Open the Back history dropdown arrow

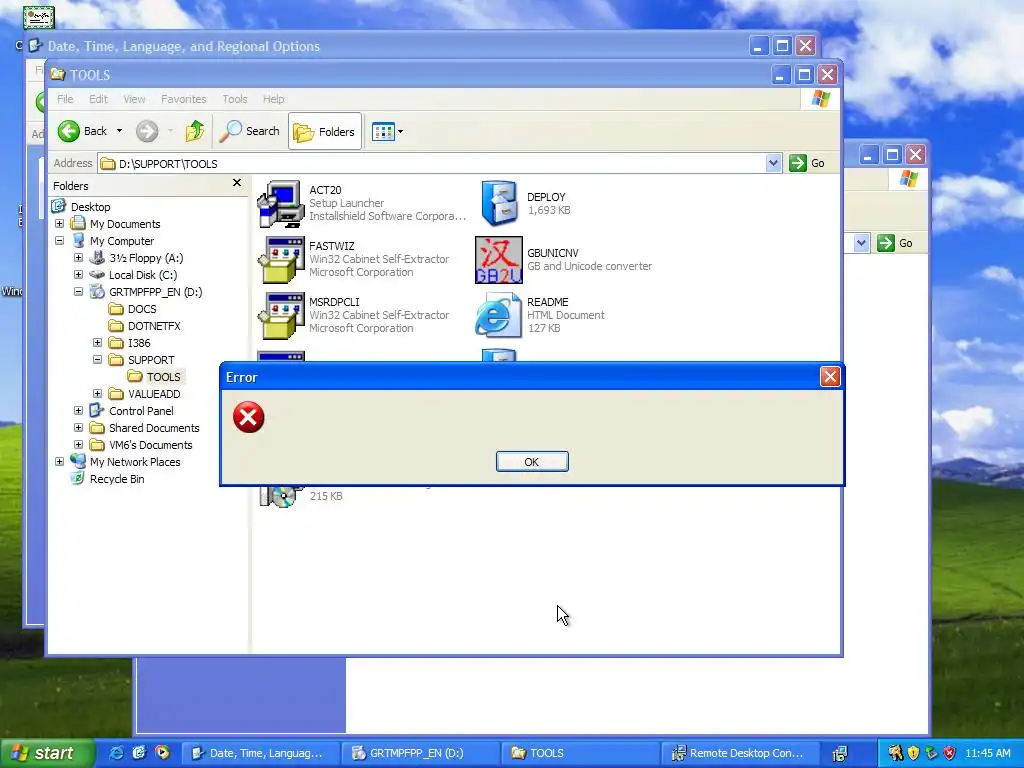[120, 131]
